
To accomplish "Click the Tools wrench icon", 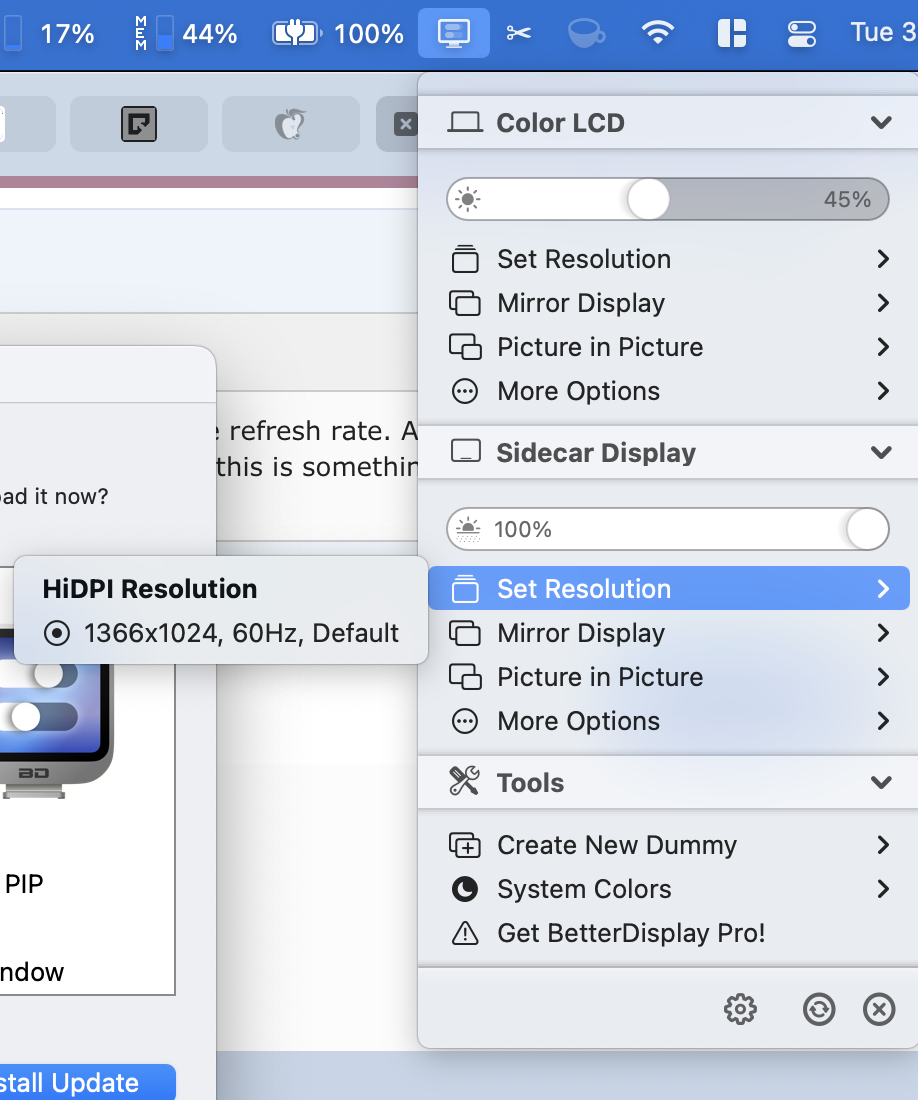I will click(x=464, y=781).
